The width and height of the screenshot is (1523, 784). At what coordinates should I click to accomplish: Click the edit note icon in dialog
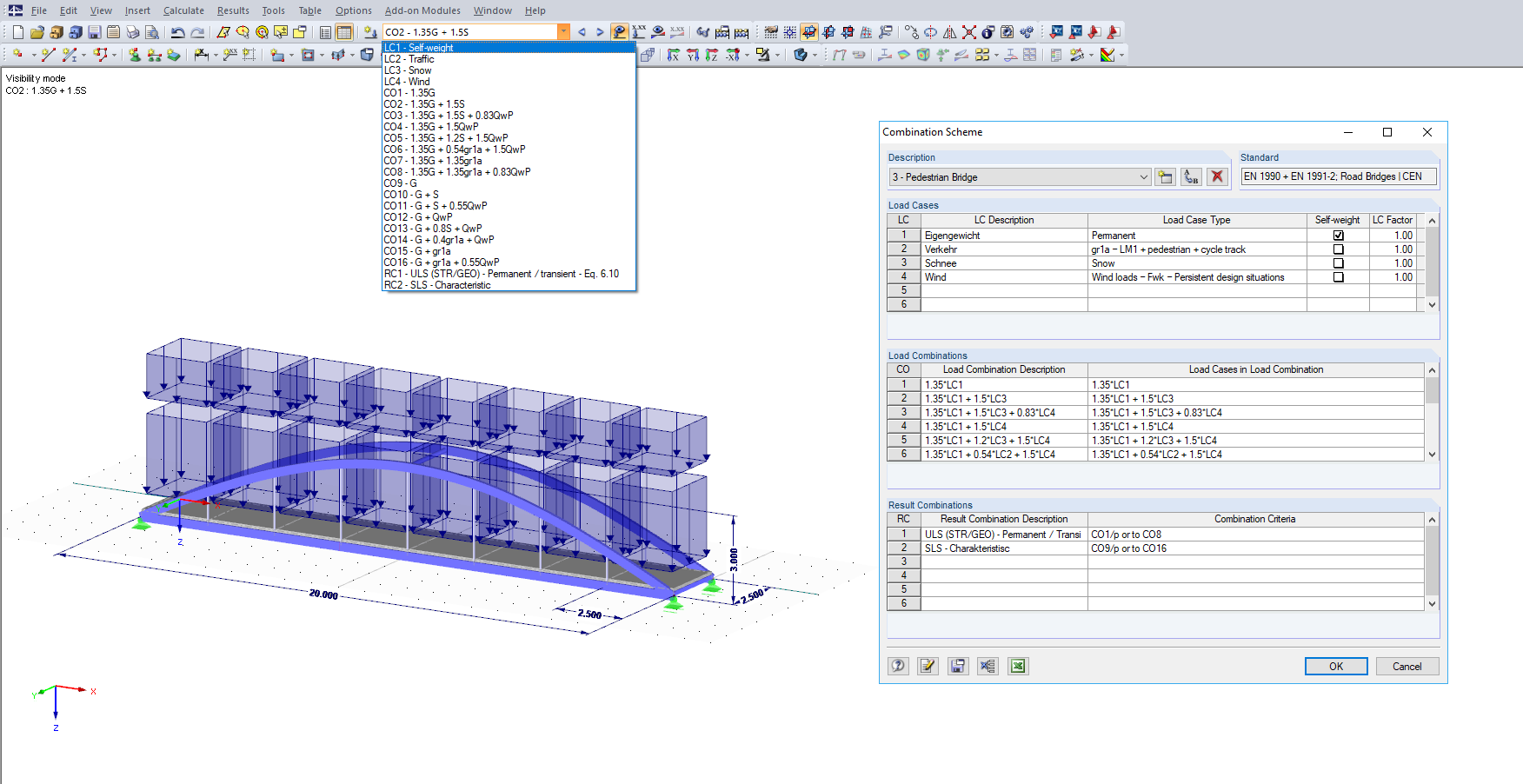click(928, 666)
